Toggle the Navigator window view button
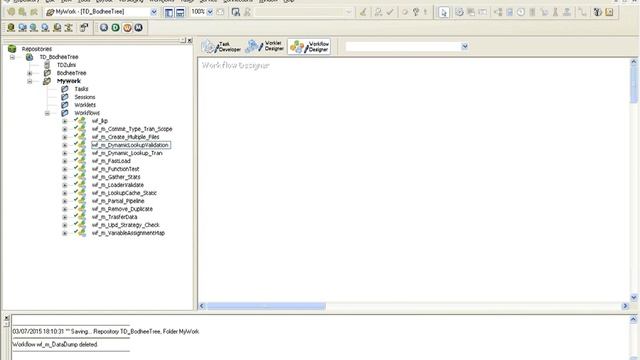Viewport: 640px width, 360px height. point(169,12)
